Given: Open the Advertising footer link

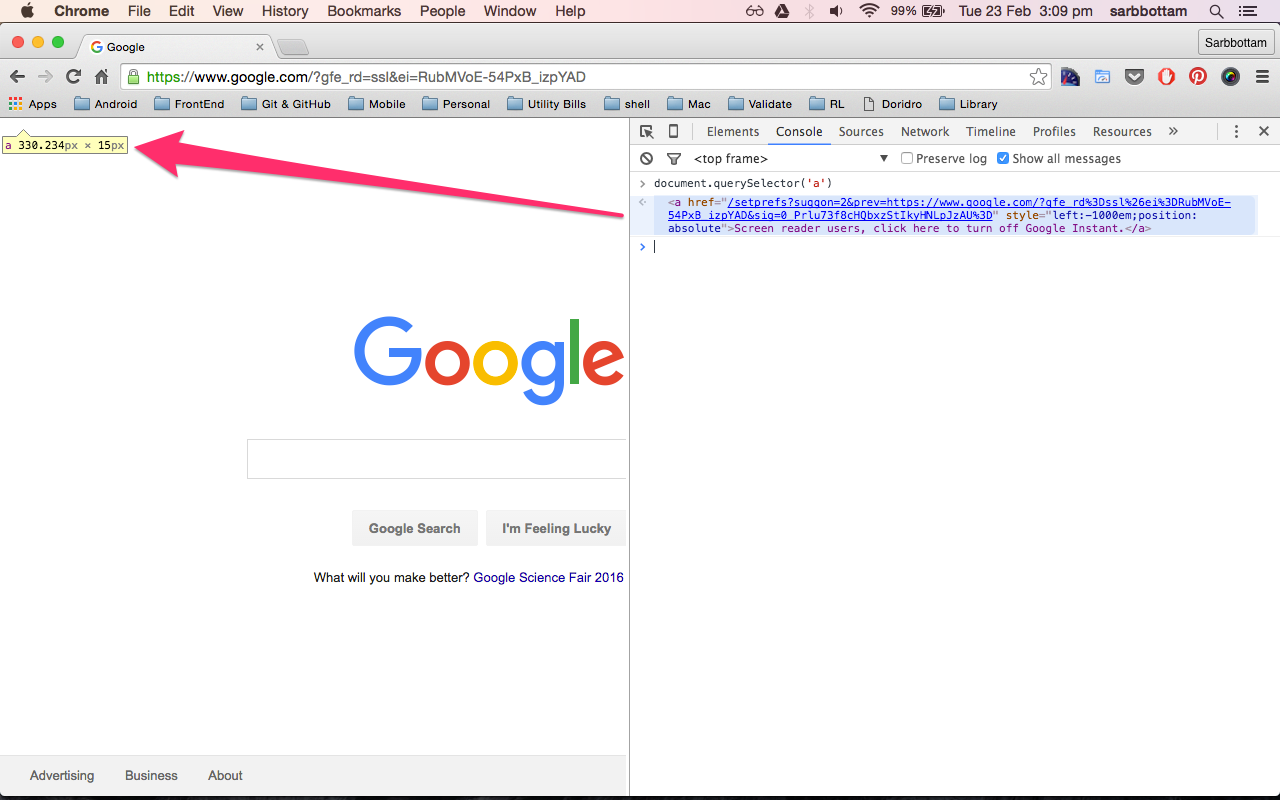Looking at the screenshot, I should coord(62,775).
